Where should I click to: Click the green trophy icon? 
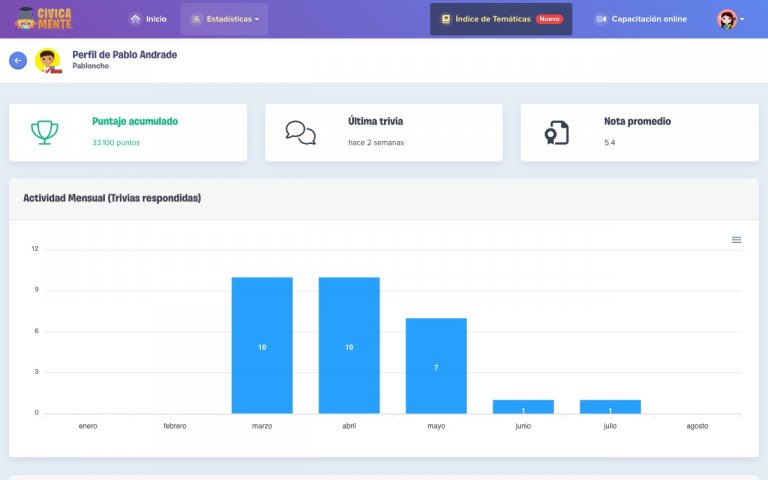[45, 132]
